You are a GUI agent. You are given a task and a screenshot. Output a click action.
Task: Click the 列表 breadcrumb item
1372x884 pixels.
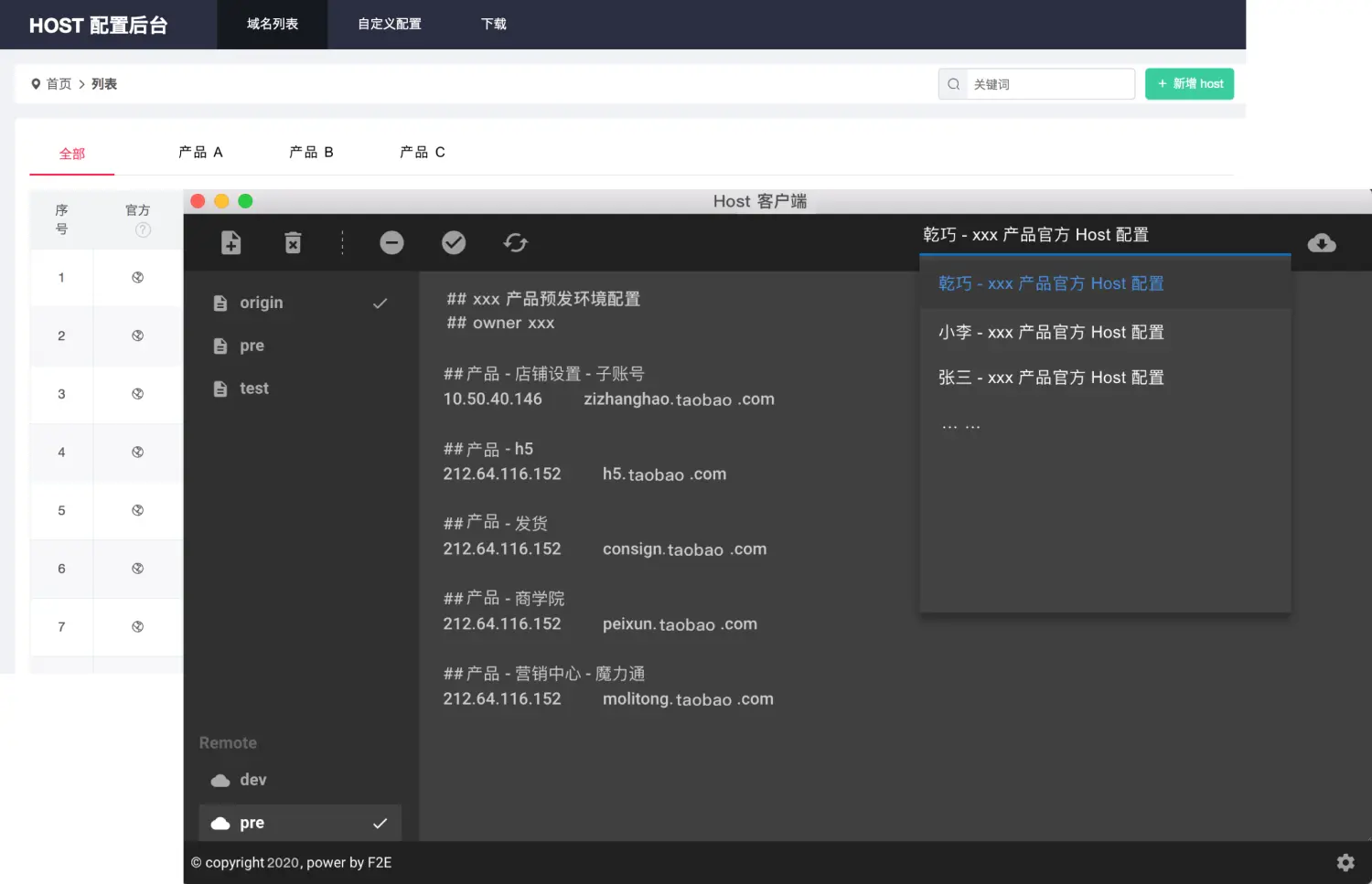click(104, 84)
